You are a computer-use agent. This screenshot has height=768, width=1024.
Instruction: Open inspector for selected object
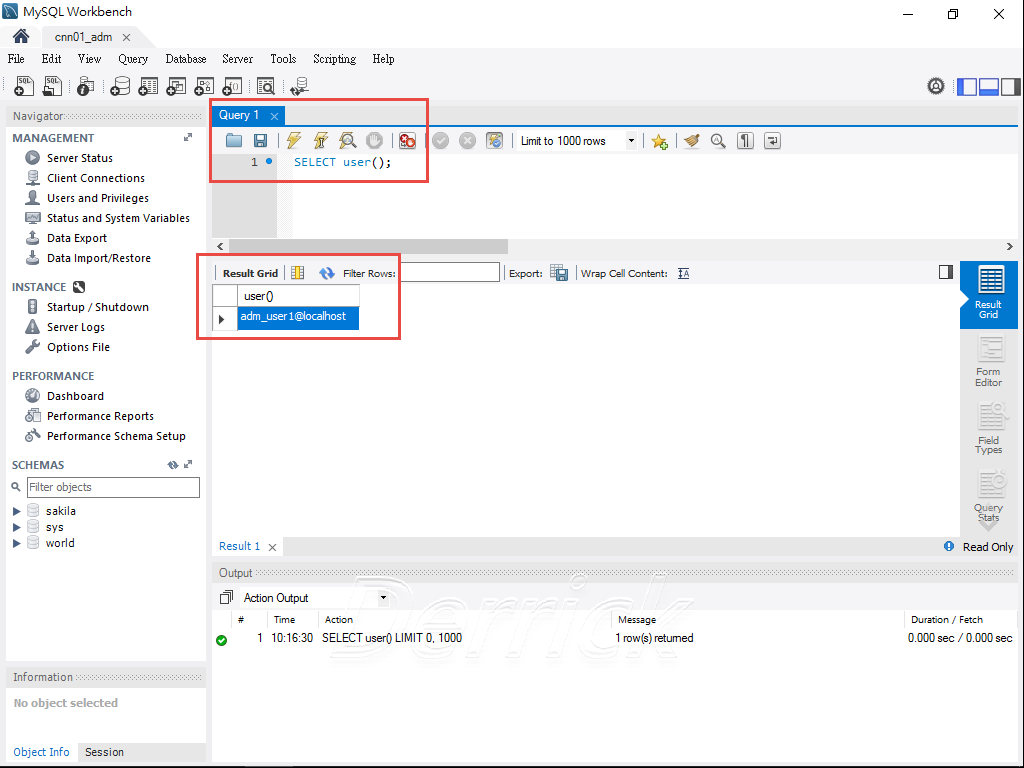click(x=85, y=86)
